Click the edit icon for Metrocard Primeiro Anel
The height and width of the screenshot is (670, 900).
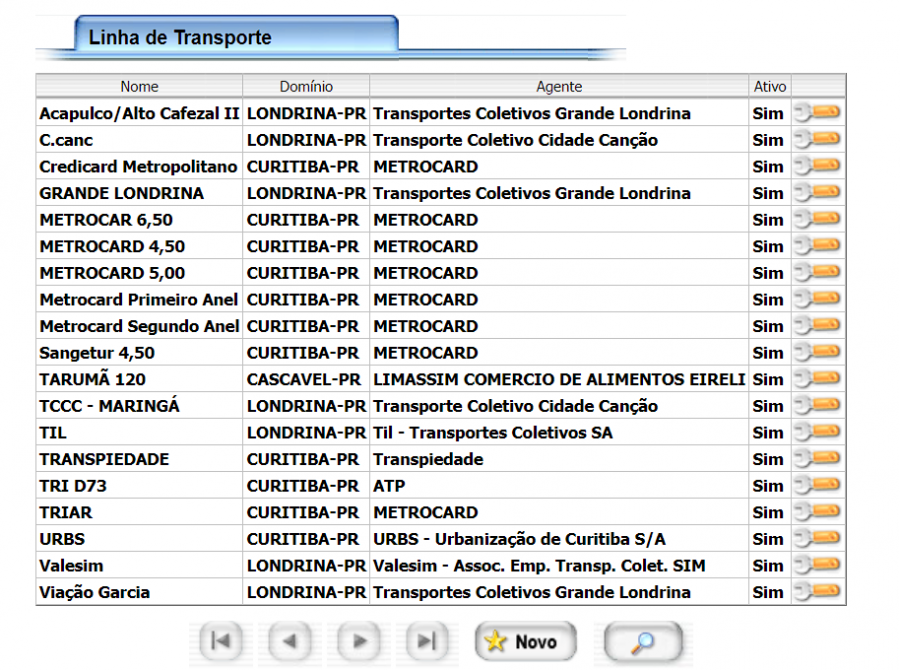coord(818,299)
